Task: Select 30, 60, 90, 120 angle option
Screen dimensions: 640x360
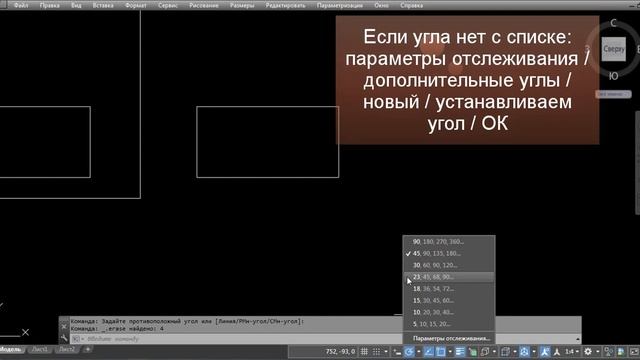Action: [x=449, y=265]
